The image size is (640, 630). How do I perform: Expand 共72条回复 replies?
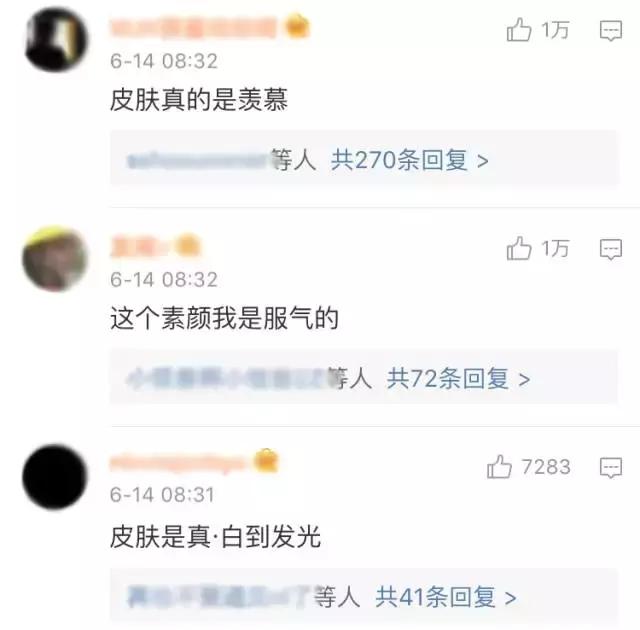click(x=458, y=378)
